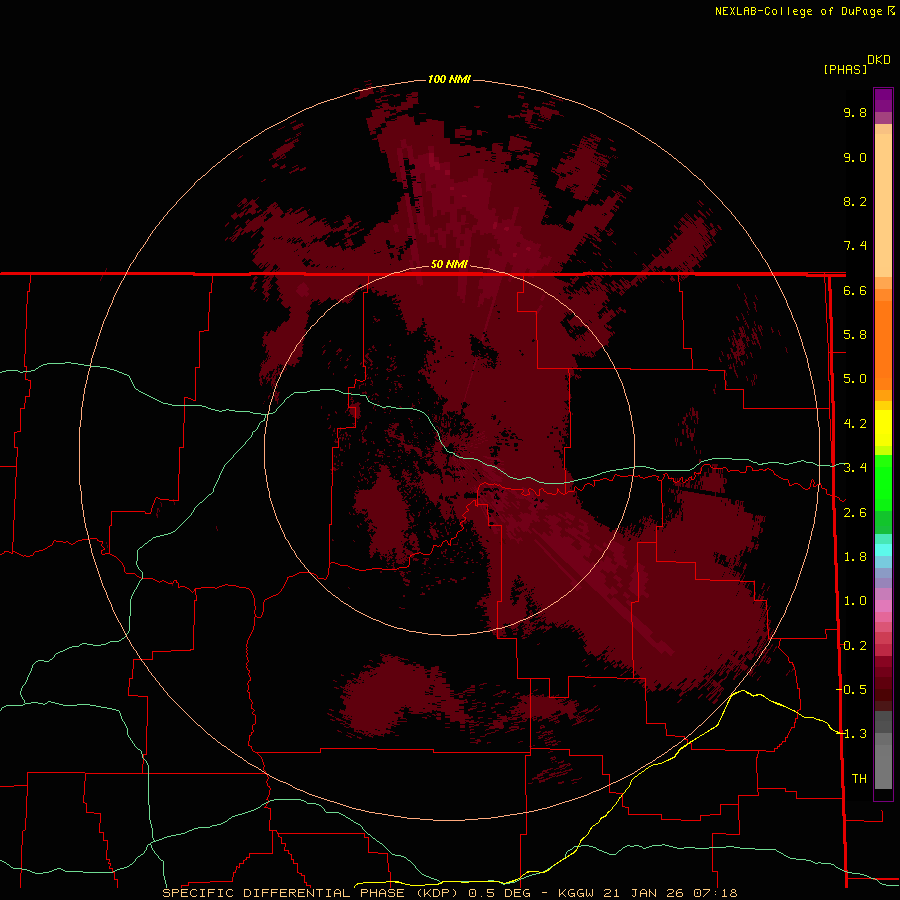Click the KGGW radar site identifier
The image size is (900, 900).
click(575, 893)
